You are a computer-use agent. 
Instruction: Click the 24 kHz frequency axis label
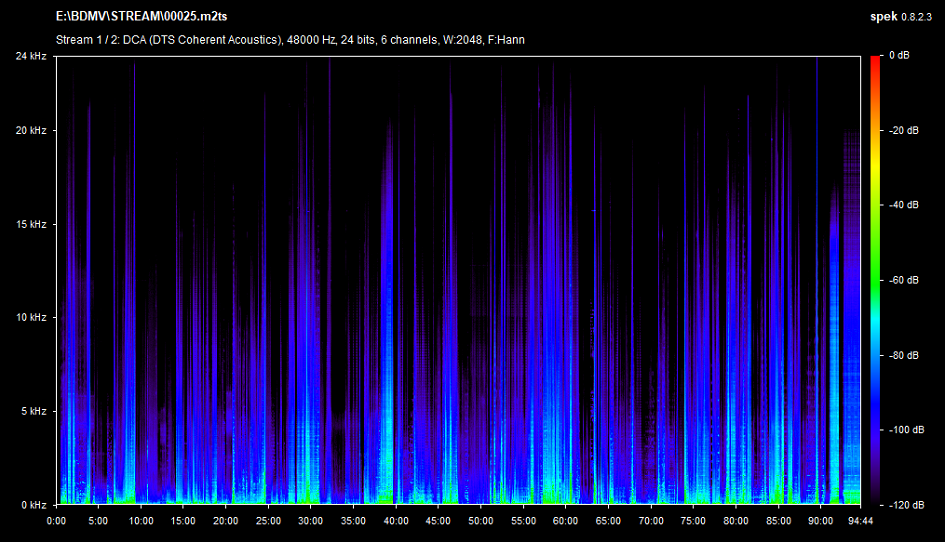click(30, 57)
